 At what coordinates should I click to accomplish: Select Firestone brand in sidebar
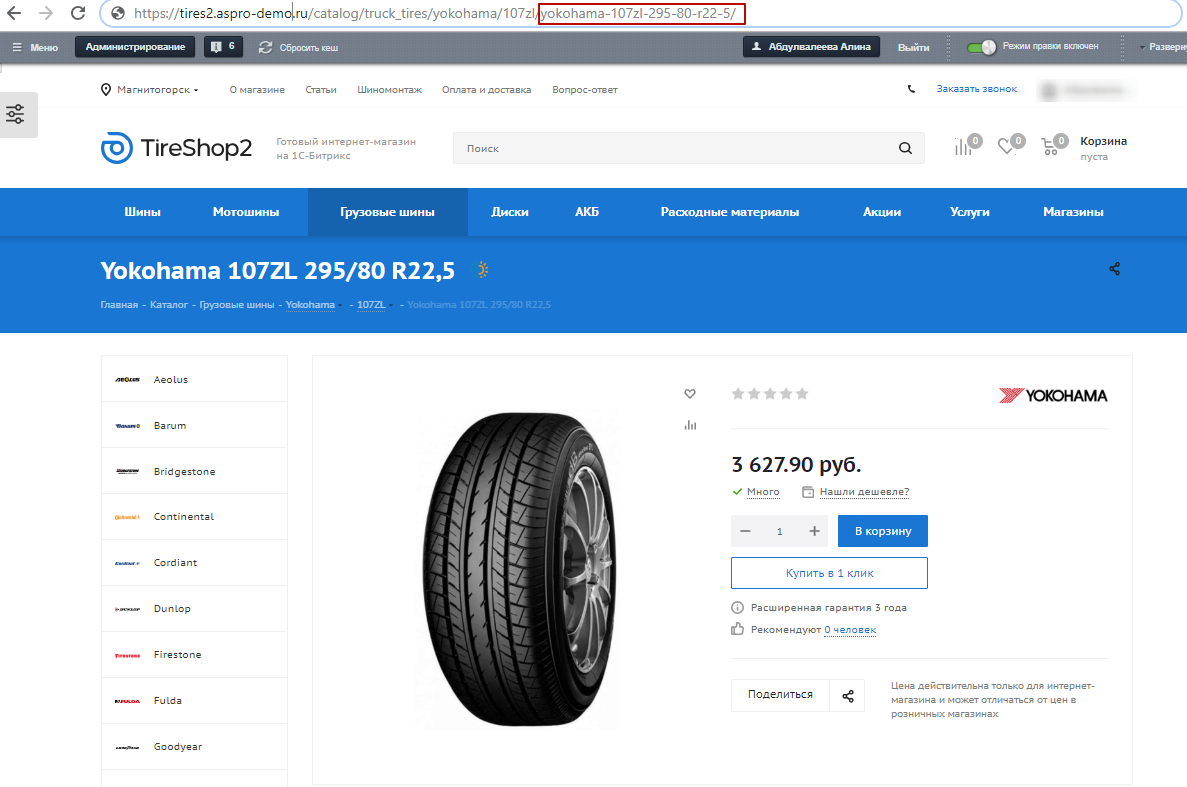(195, 655)
